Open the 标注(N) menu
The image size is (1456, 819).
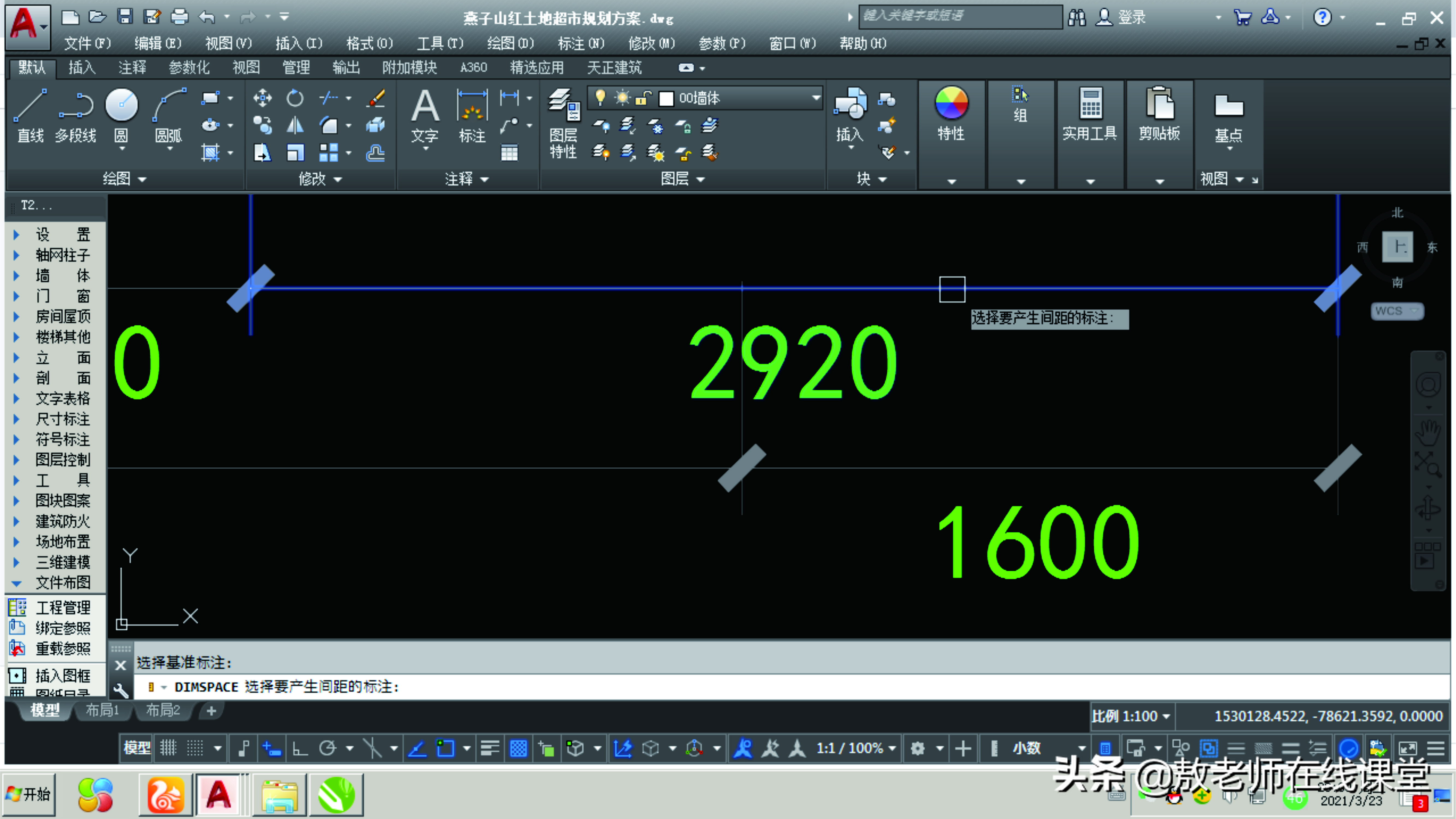pos(581,43)
